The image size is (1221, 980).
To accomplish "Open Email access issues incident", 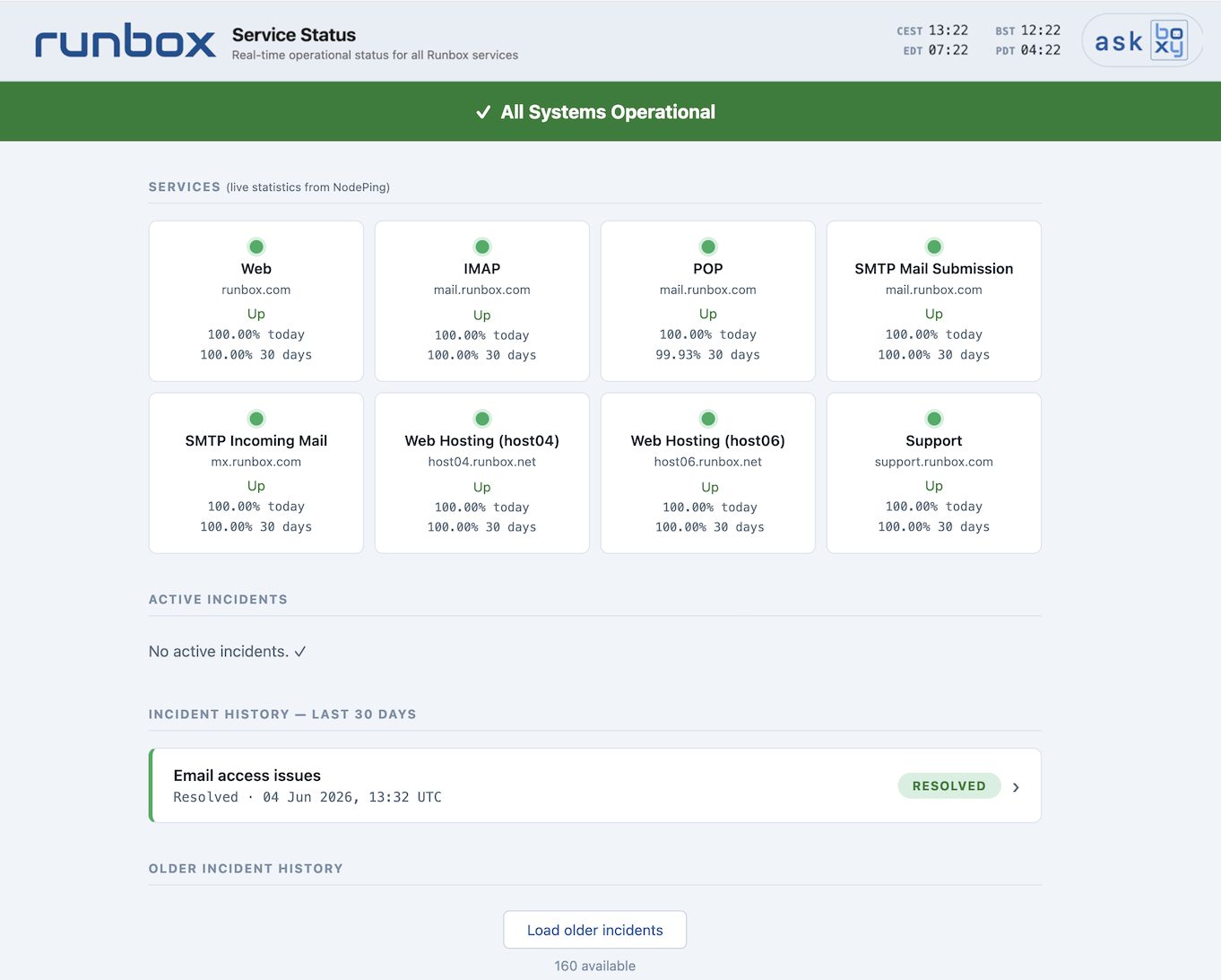I will click(595, 785).
